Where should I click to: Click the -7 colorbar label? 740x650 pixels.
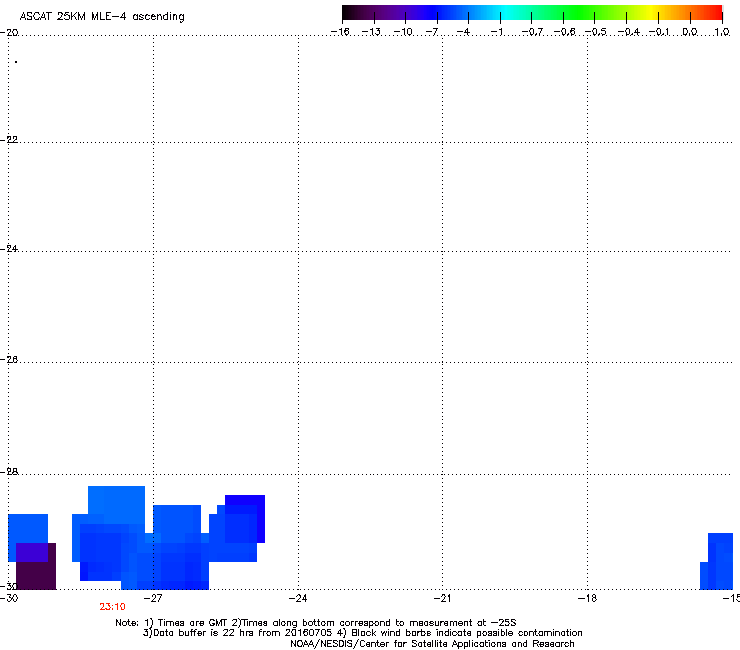pos(432,32)
